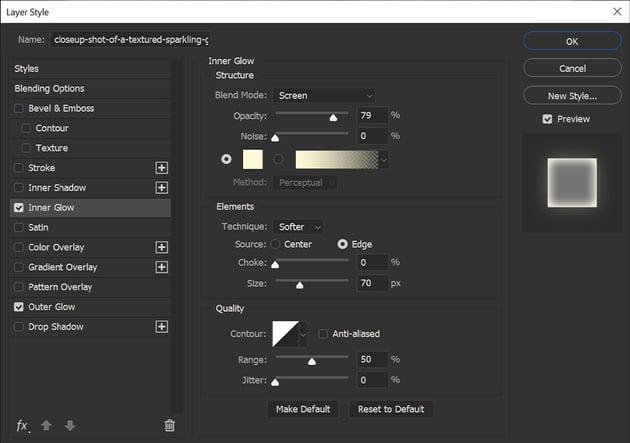
Task: Expand the gradient picker dropdown arrow
Action: [384, 160]
